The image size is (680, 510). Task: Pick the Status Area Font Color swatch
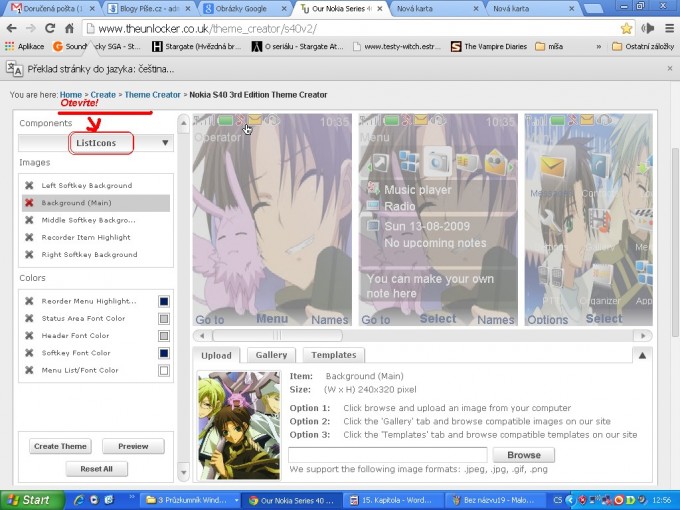pyautogui.click(x=164, y=319)
